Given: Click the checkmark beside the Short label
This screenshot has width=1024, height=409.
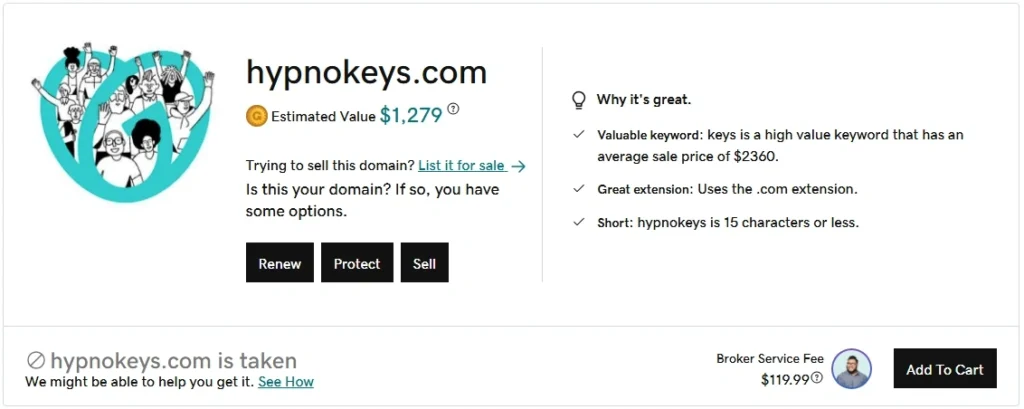Looking at the screenshot, I should pos(578,222).
